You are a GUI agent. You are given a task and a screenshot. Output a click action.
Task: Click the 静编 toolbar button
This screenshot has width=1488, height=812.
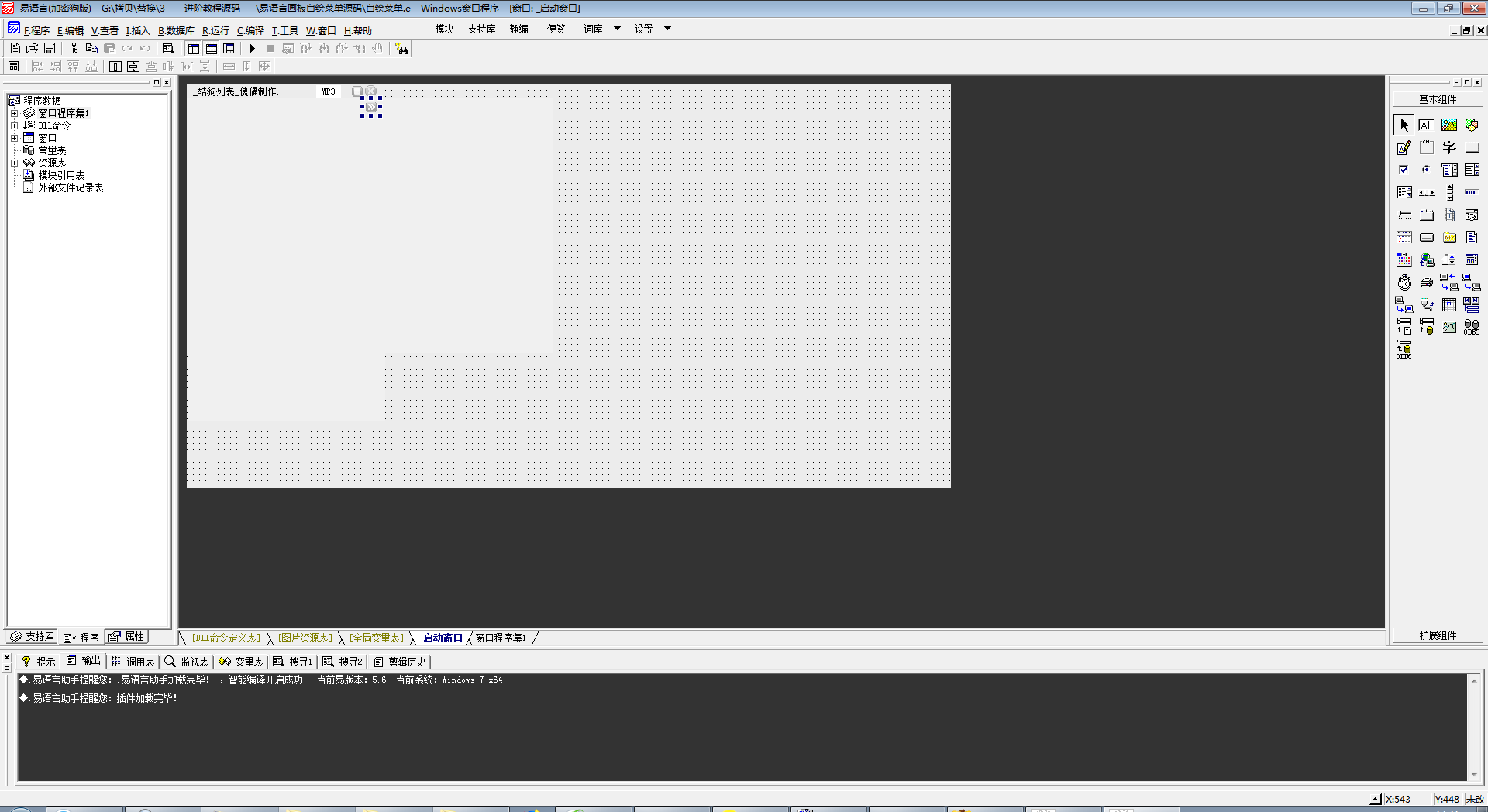[518, 29]
